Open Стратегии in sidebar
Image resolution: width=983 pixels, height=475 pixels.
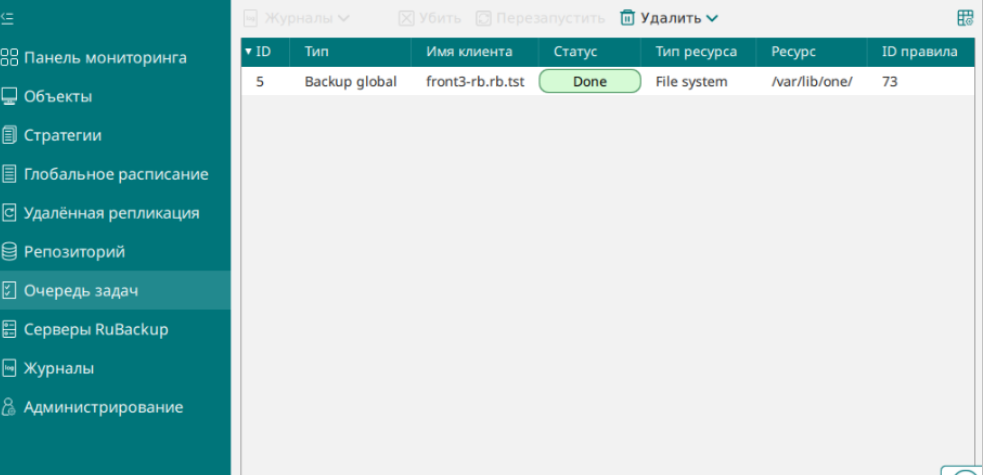pos(63,135)
